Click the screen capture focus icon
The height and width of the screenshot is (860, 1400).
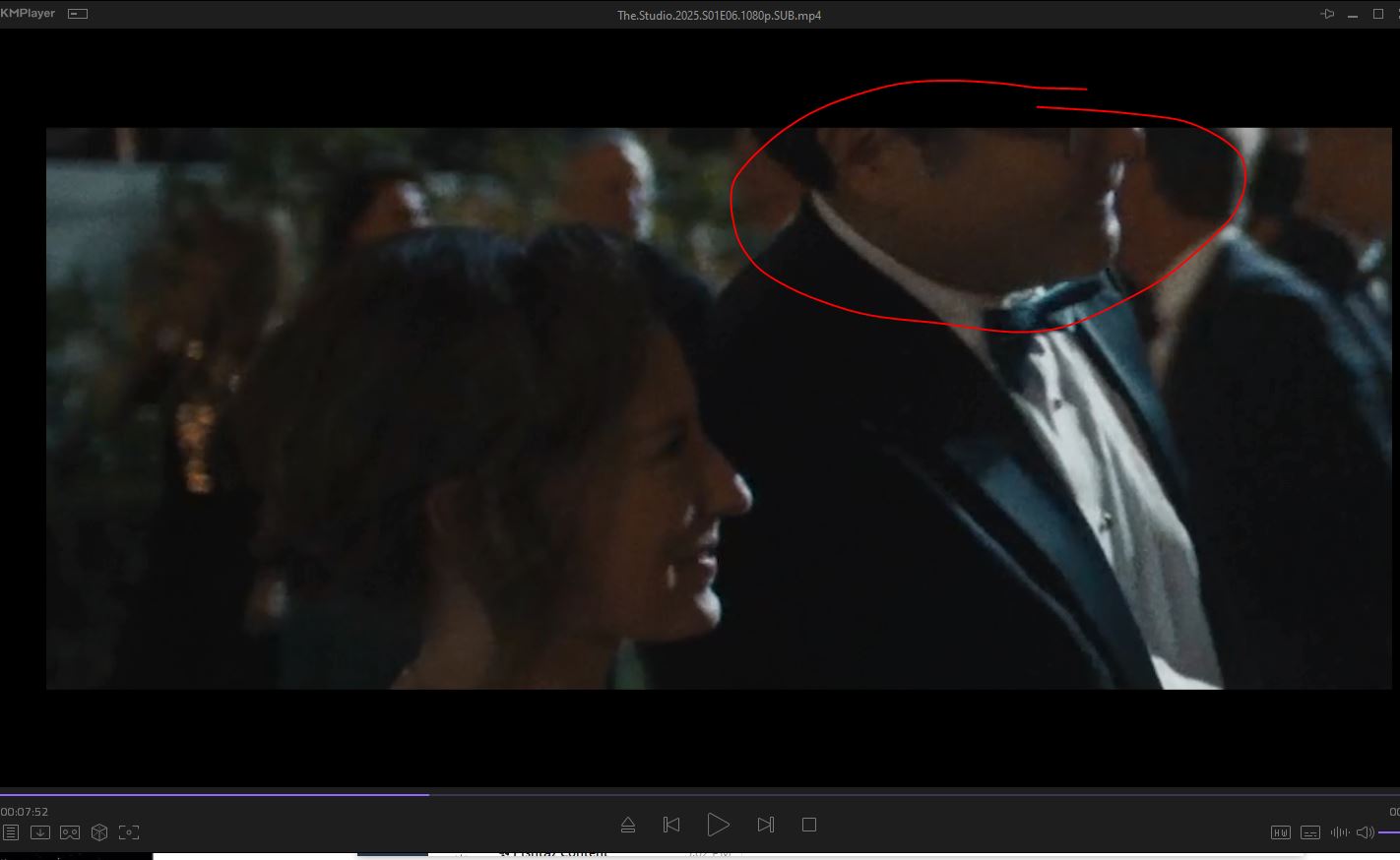coord(129,832)
